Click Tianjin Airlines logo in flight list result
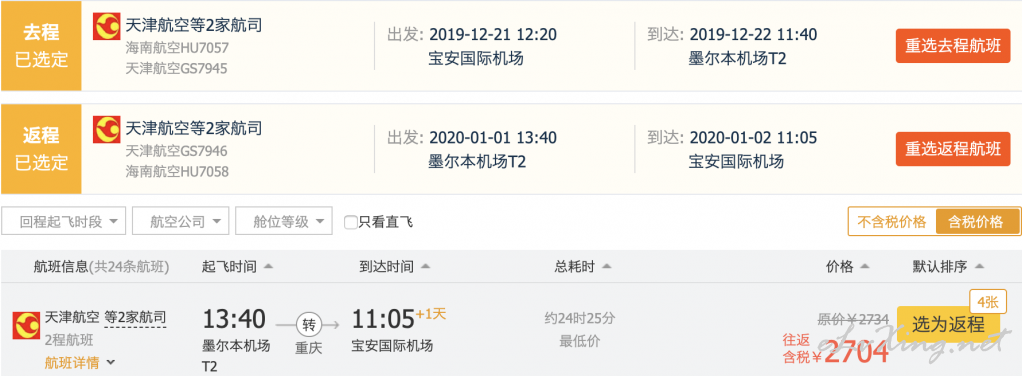The width and height of the screenshot is (1022, 376). pos(26,325)
